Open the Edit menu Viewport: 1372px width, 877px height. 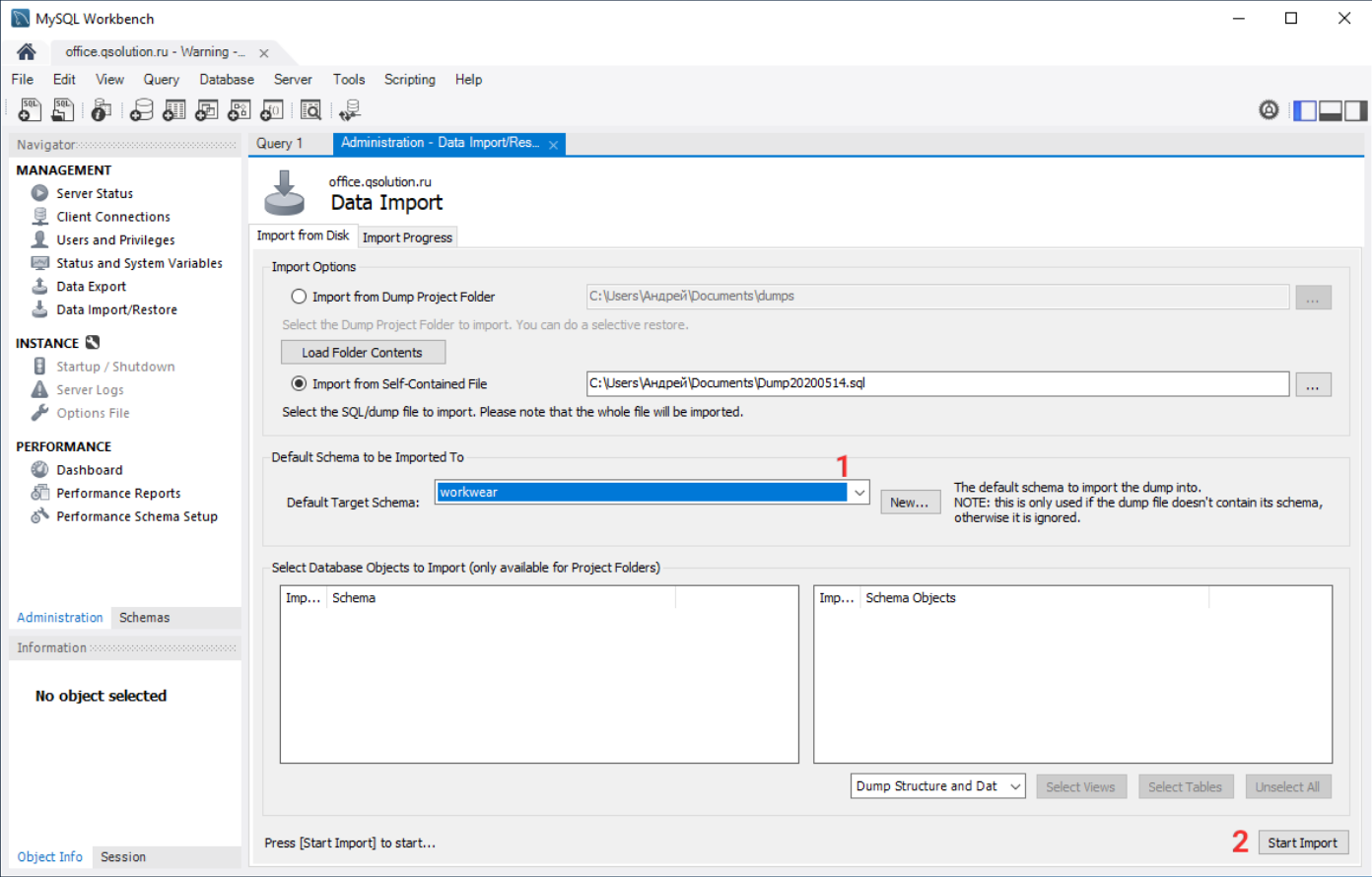64,80
